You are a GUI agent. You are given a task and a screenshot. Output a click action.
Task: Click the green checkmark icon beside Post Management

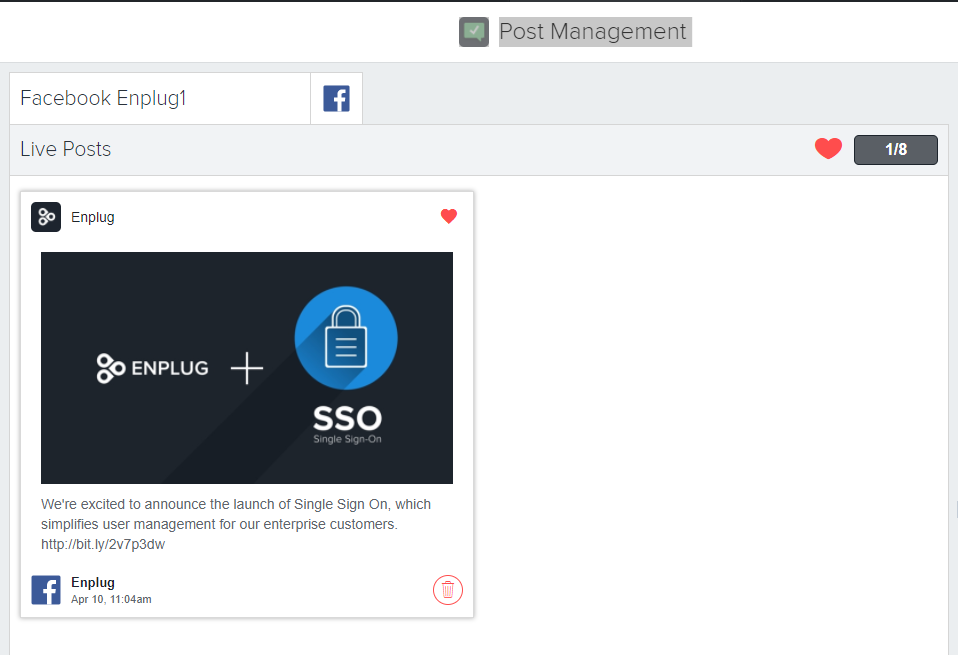click(x=473, y=31)
